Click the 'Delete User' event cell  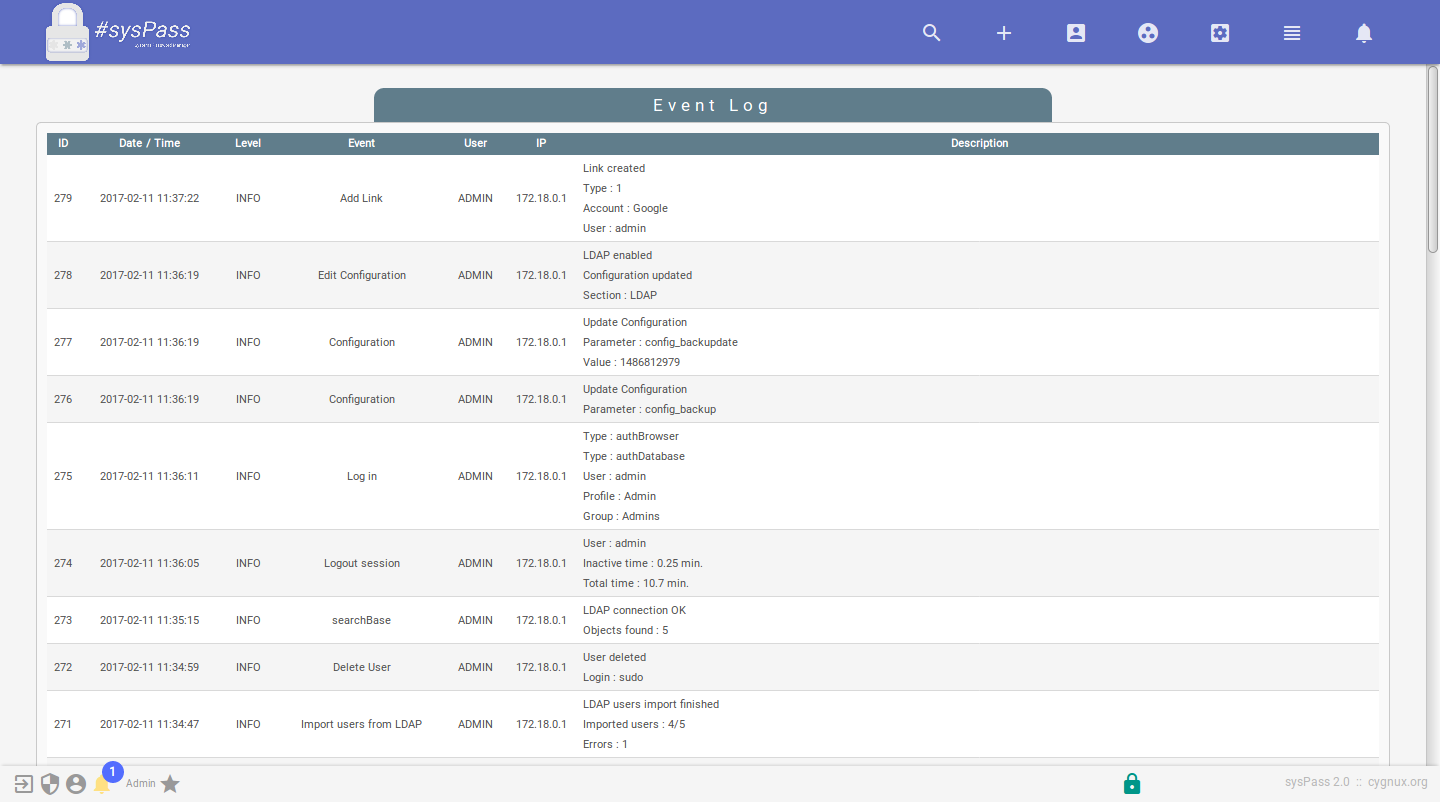(x=362, y=667)
